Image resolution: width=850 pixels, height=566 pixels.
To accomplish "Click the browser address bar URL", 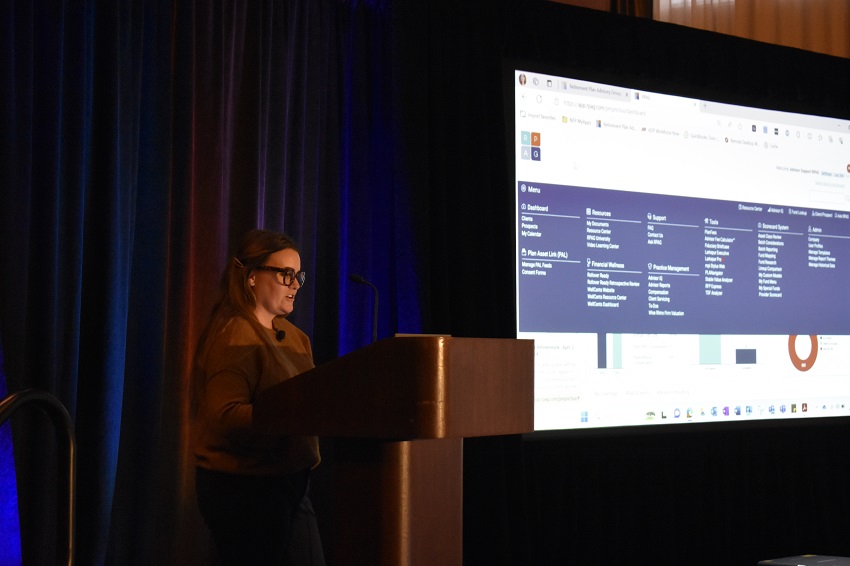I will 604,107.
